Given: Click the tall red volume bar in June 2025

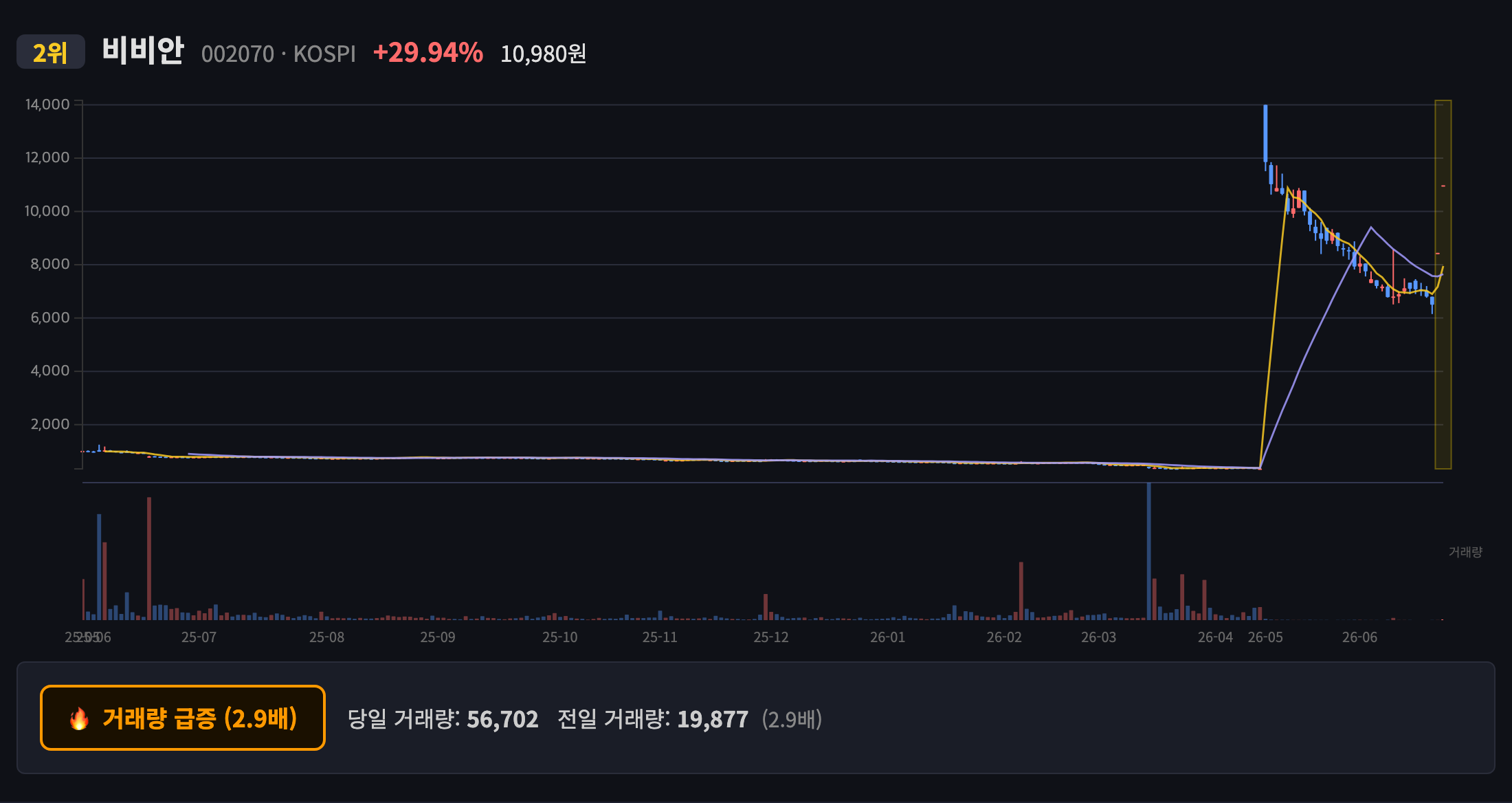Looking at the screenshot, I should [149, 558].
